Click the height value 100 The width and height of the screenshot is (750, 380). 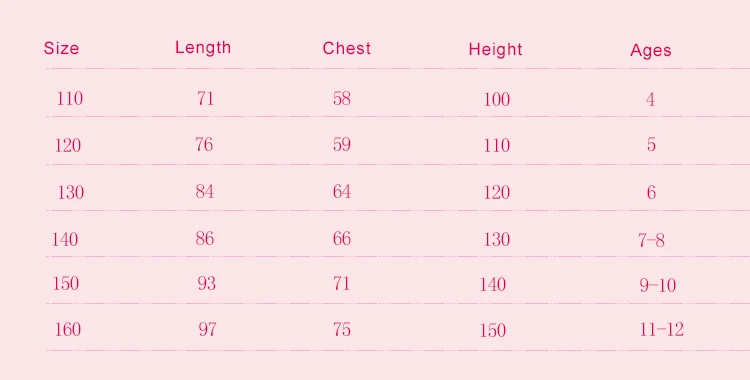pos(496,100)
